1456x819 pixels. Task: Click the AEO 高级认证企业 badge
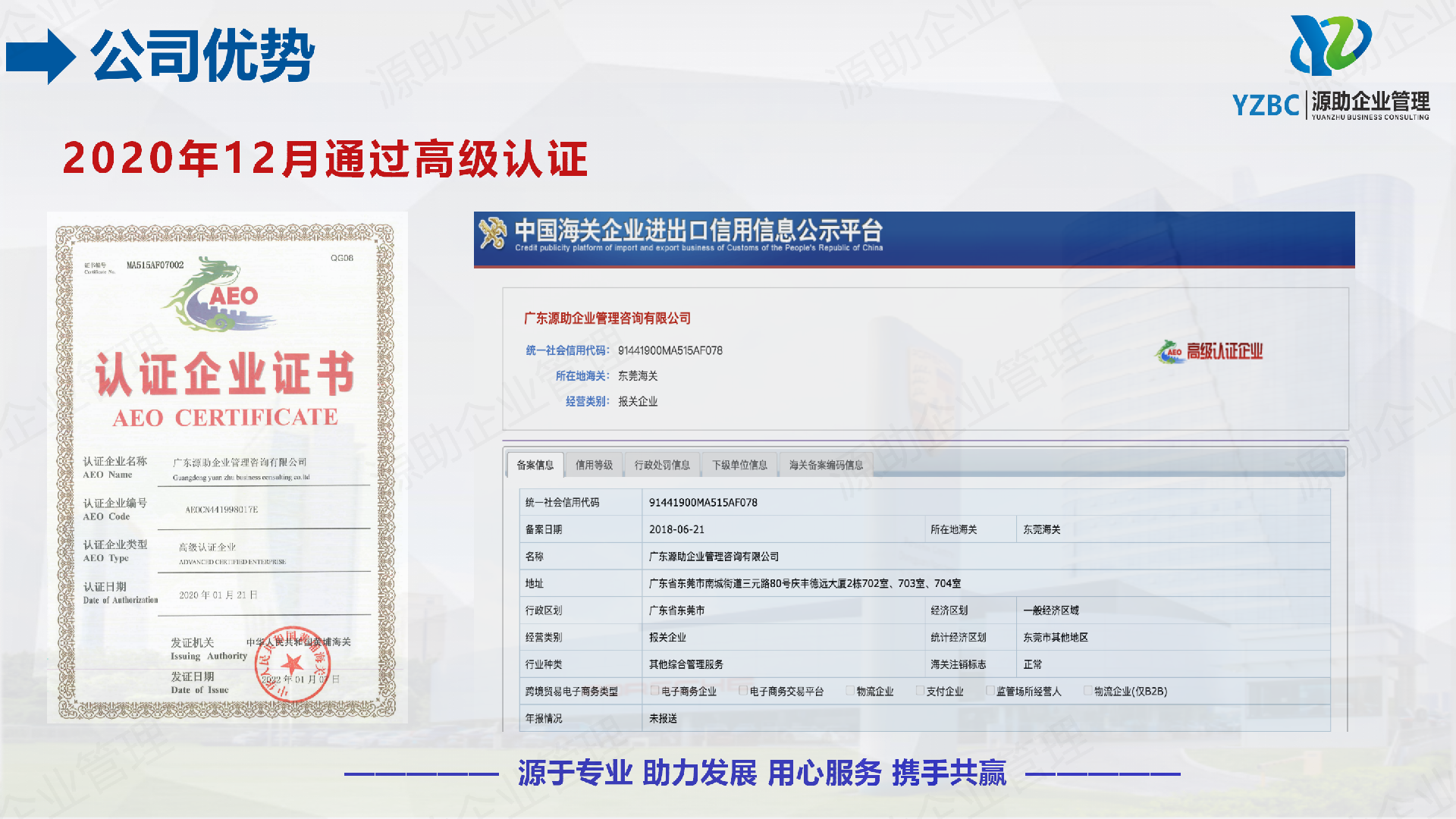pyautogui.click(x=1209, y=351)
